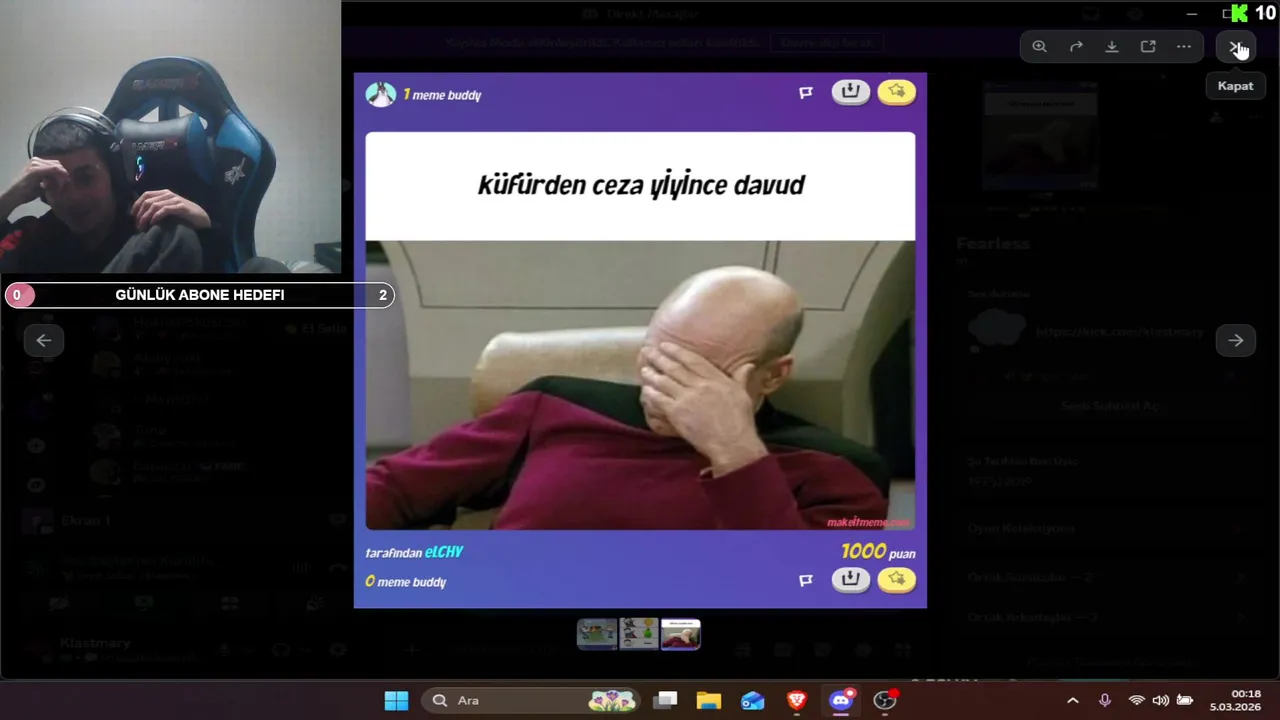This screenshot has height=720, width=1280.
Task: Go to the next image with the right arrow
Action: point(1236,340)
